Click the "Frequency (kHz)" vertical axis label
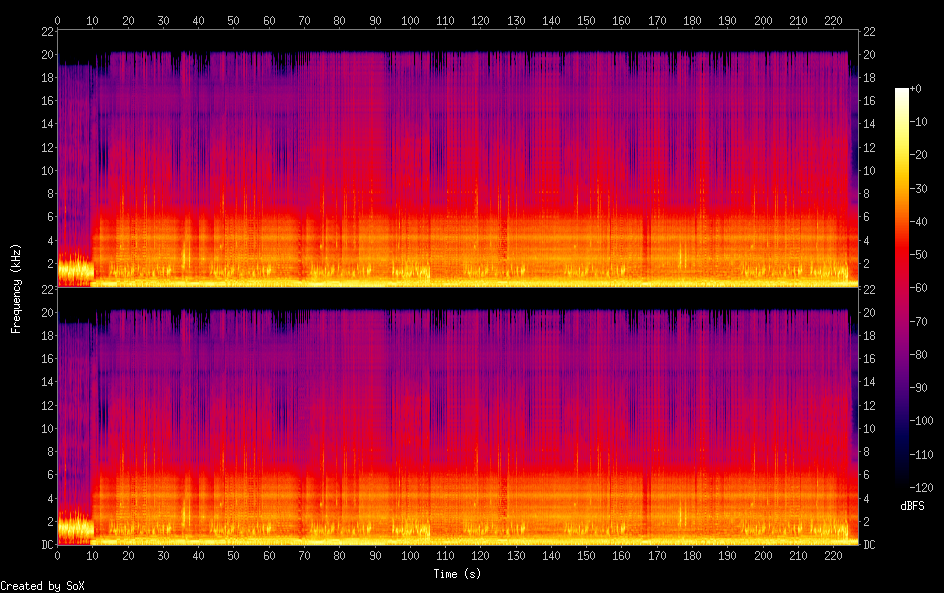 pyautogui.click(x=16, y=288)
